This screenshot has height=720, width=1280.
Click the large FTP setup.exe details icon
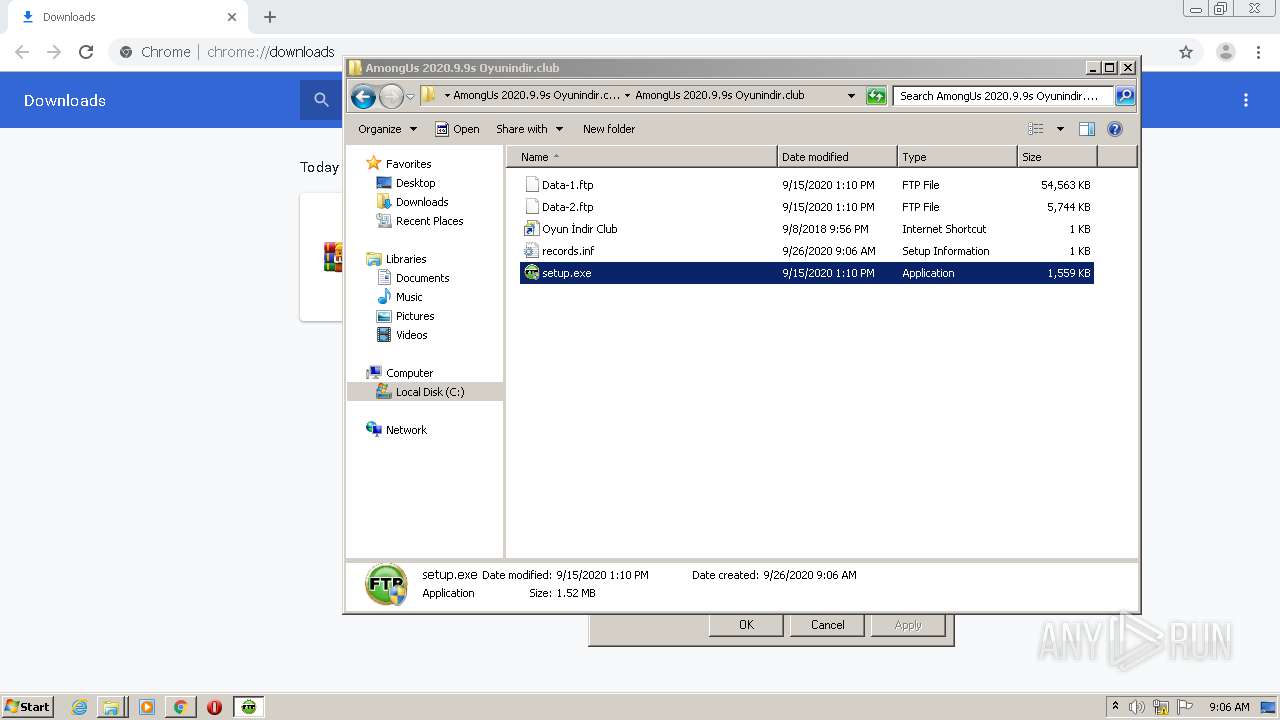click(386, 584)
